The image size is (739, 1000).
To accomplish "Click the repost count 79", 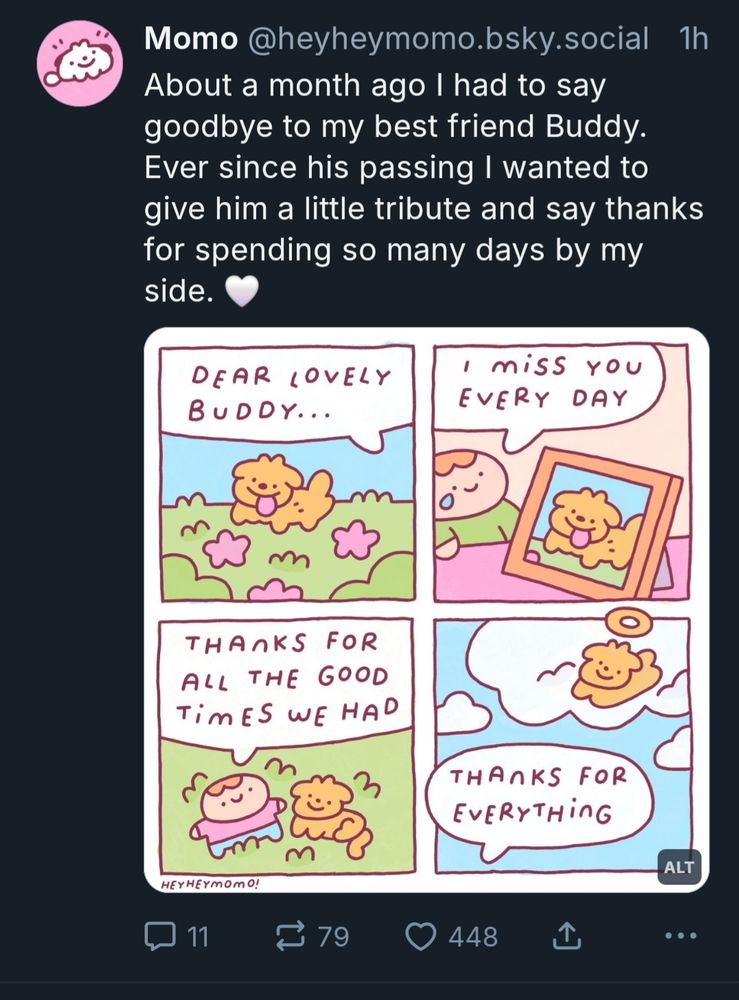I will coord(333,936).
